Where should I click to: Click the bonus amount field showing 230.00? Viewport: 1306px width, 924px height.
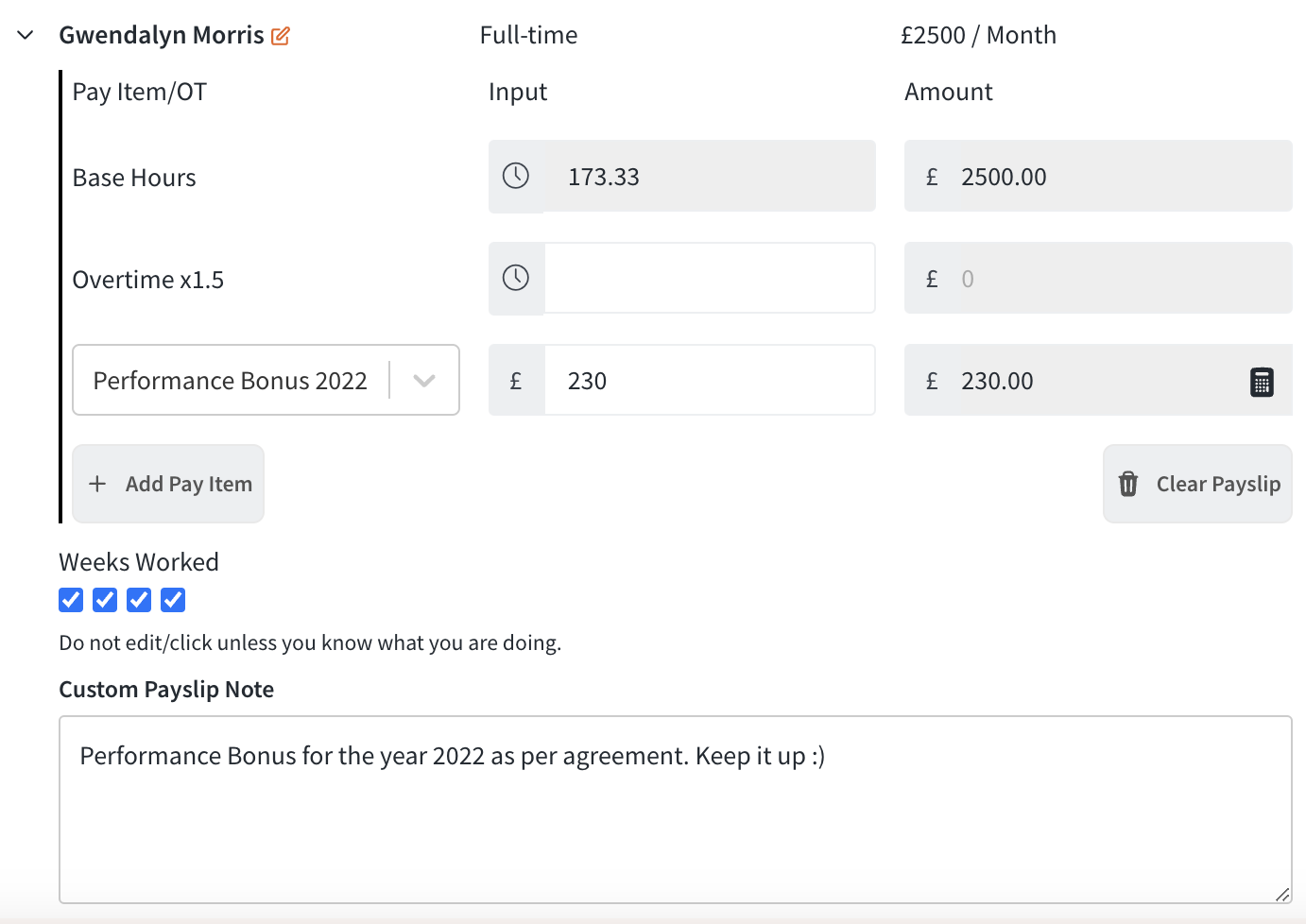coord(1098,380)
